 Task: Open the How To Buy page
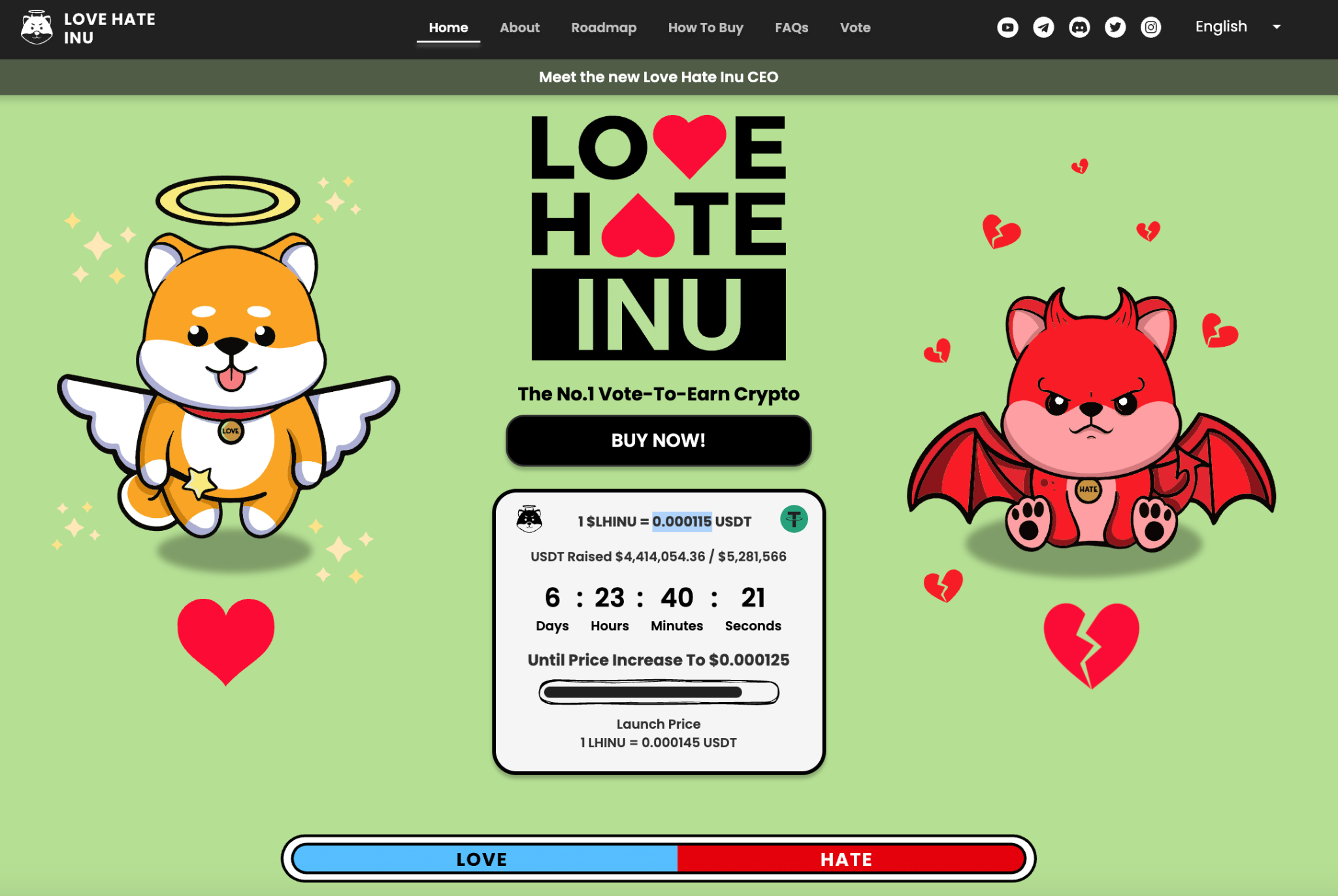[706, 27]
